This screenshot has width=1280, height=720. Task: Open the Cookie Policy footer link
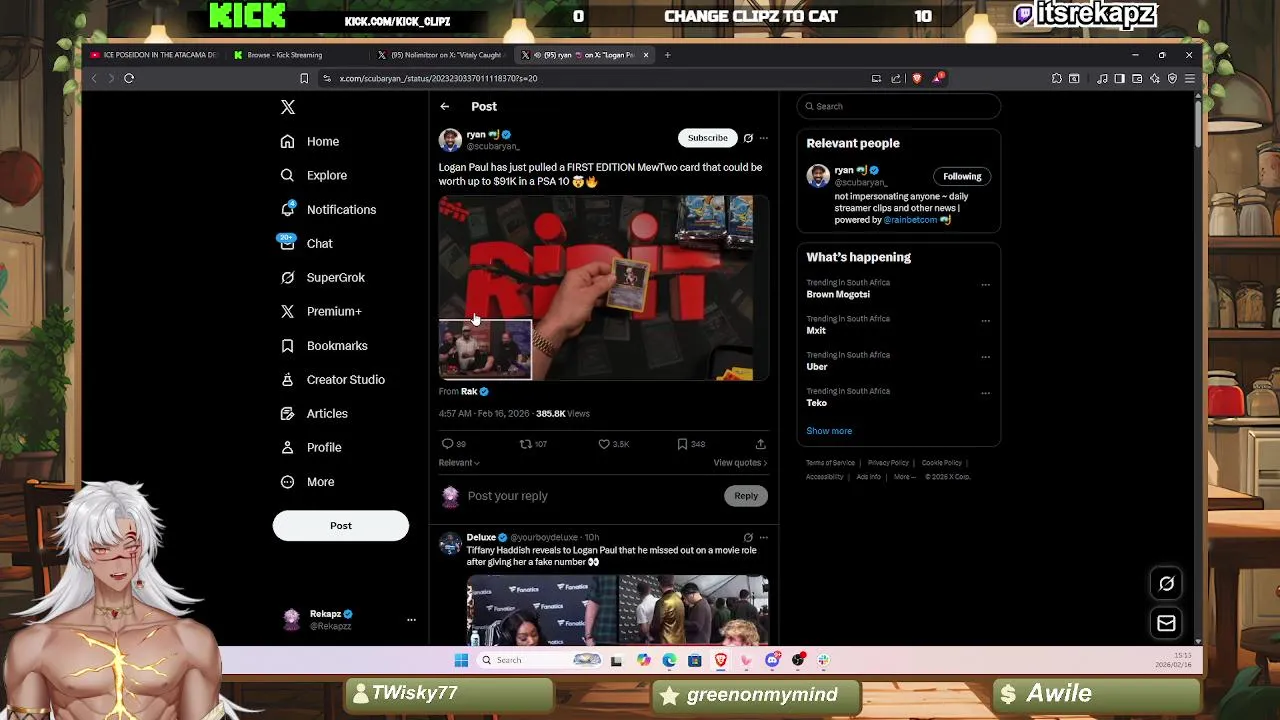tap(941, 463)
